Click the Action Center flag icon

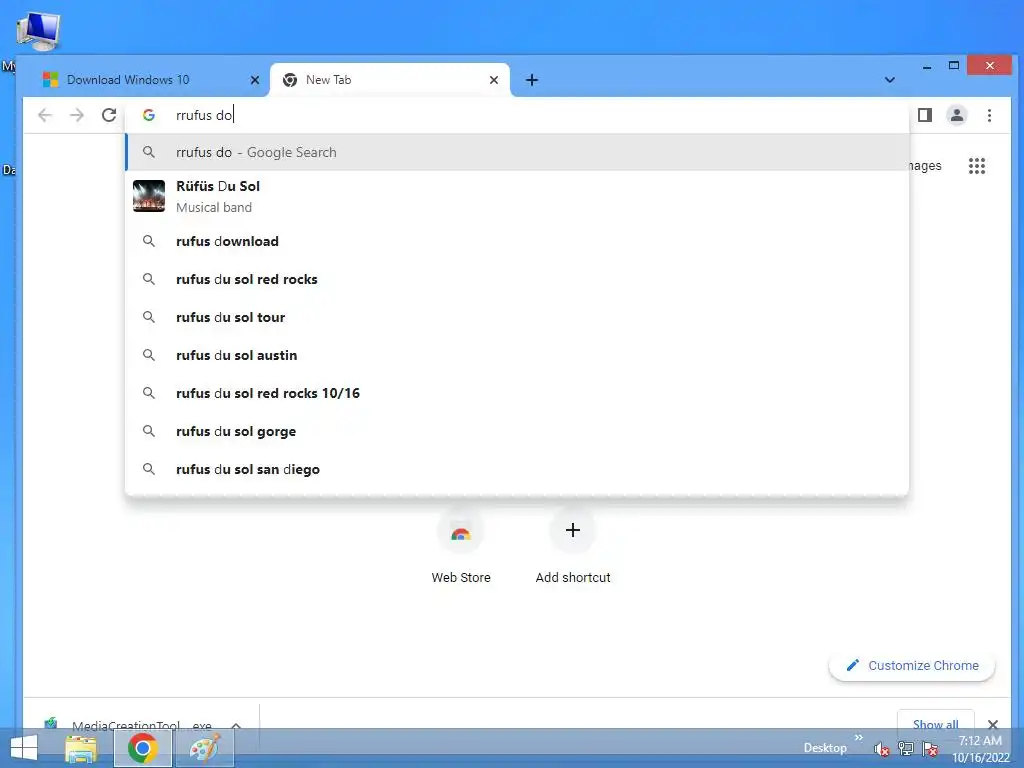[x=930, y=748]
